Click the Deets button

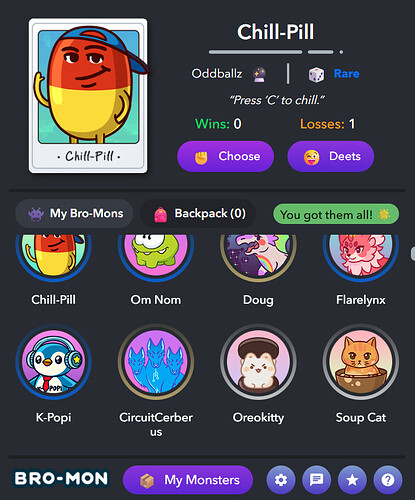coord(331,156)
